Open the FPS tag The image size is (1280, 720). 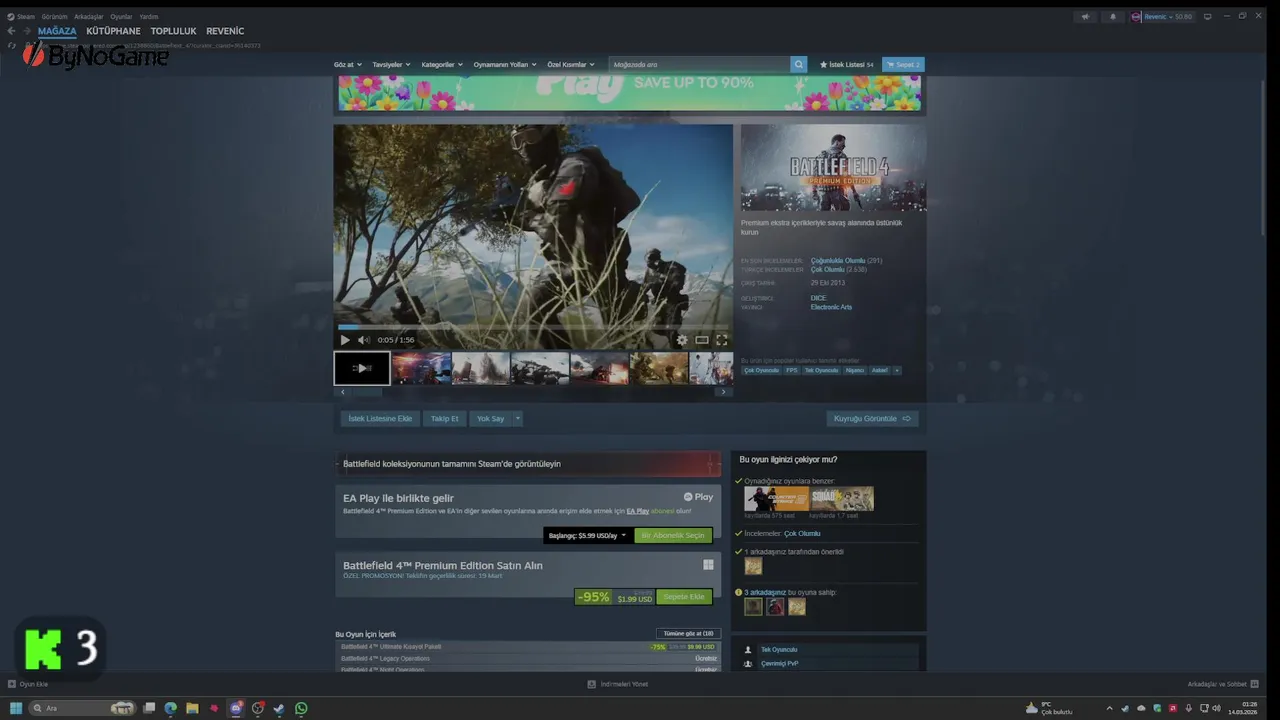point(792,370)
